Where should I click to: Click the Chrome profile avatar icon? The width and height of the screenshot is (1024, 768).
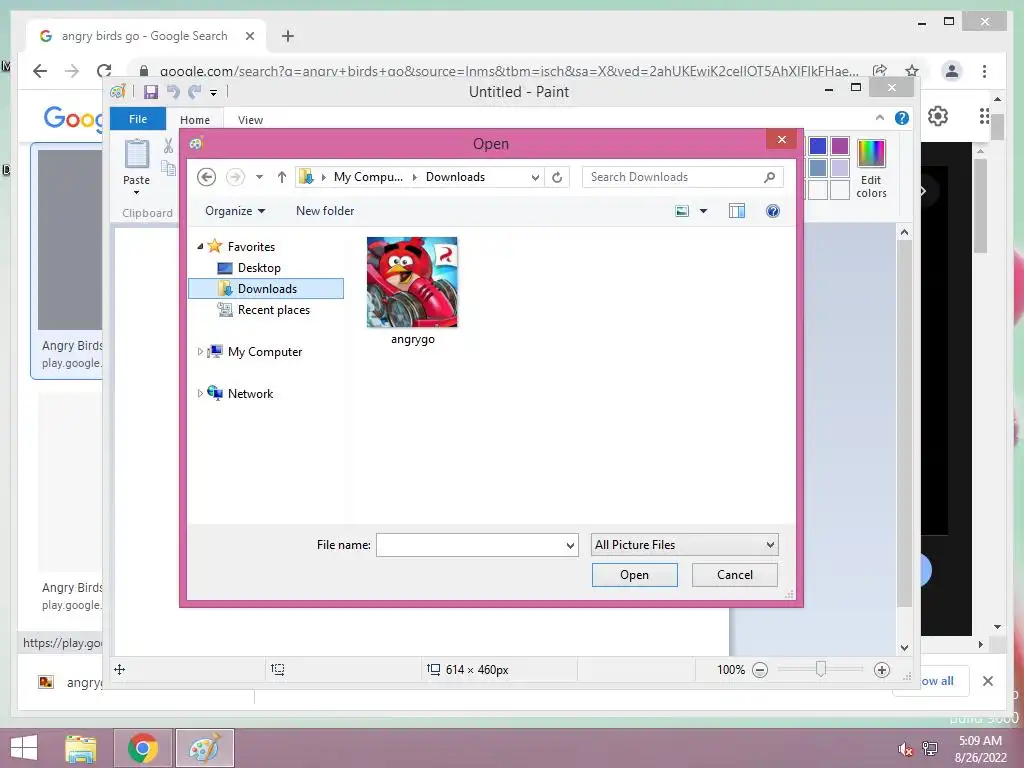pyautogui.click(x=952, y=71)
